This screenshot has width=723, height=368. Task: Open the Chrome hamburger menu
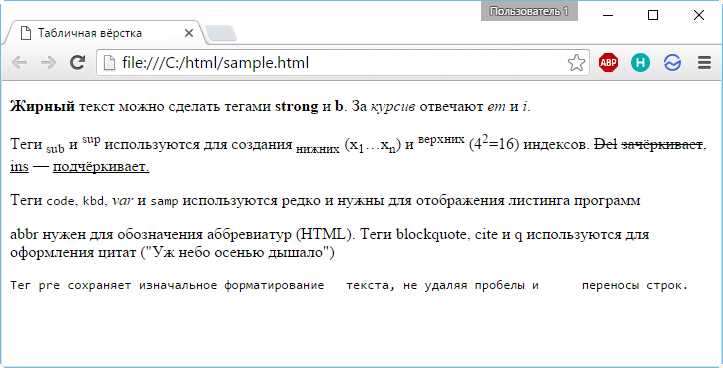point(705,62)
